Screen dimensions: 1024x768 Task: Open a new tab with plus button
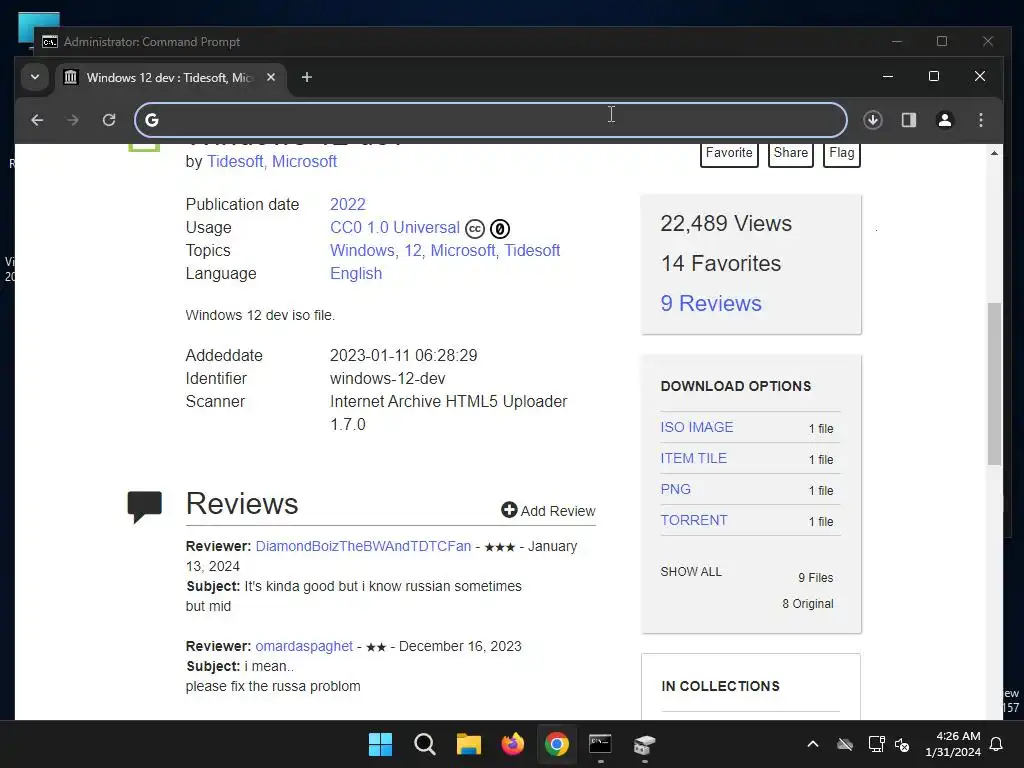coord(306,77)
